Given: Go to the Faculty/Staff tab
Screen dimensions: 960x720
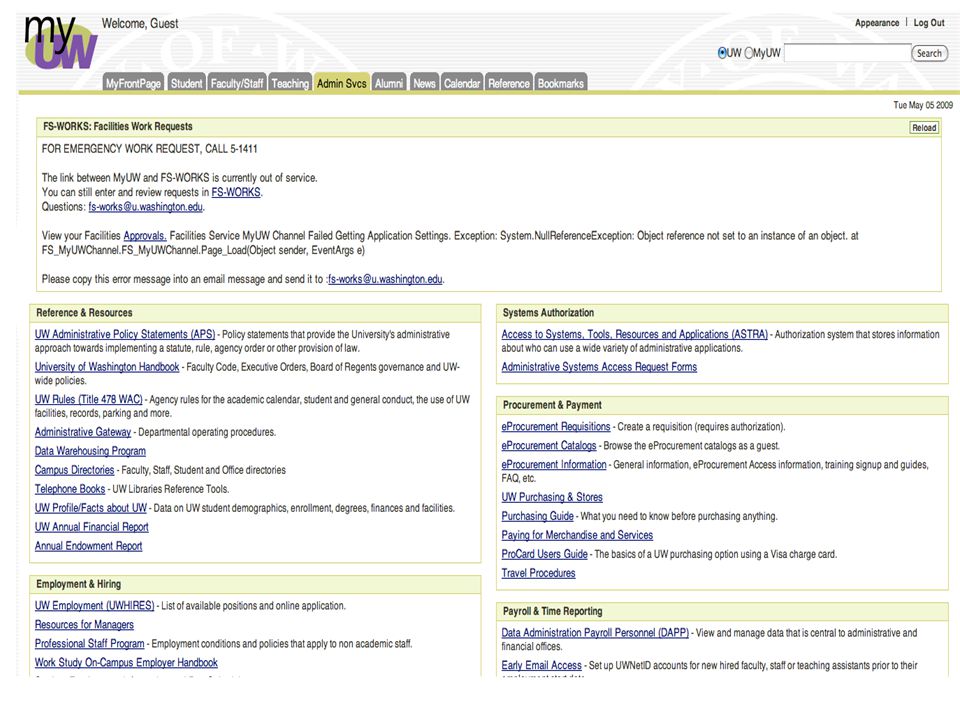Looking at the screenshot, I should point(237,83).
